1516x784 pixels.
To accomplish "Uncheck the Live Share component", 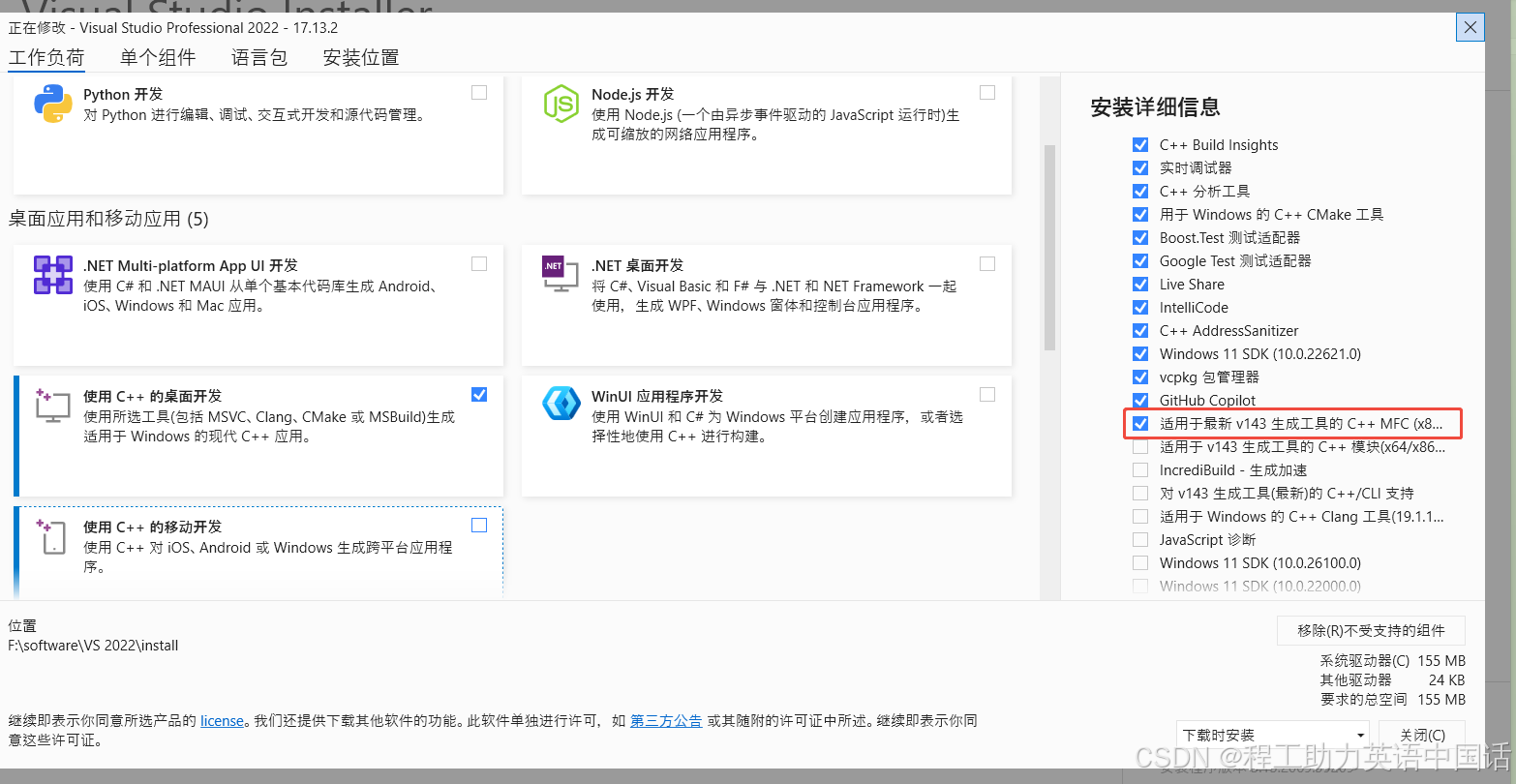I will [1140, 284].
